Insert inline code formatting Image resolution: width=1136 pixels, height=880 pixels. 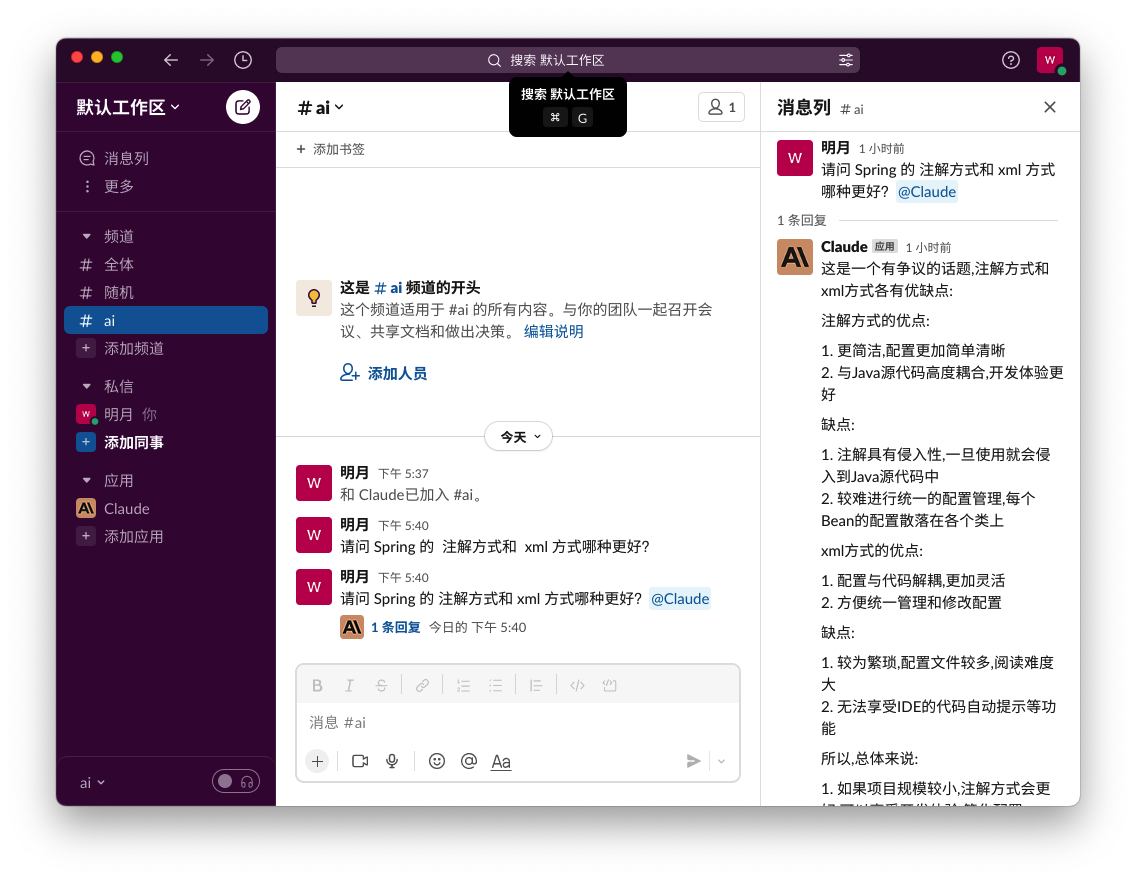click(577, 685)
